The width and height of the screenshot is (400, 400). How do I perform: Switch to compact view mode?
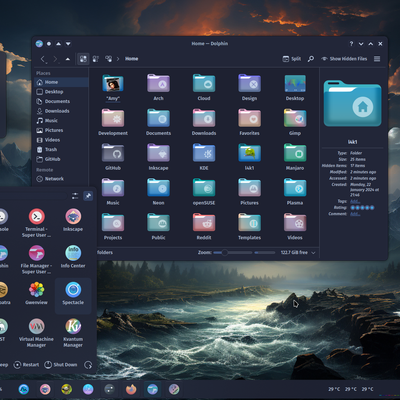point(96,59)
